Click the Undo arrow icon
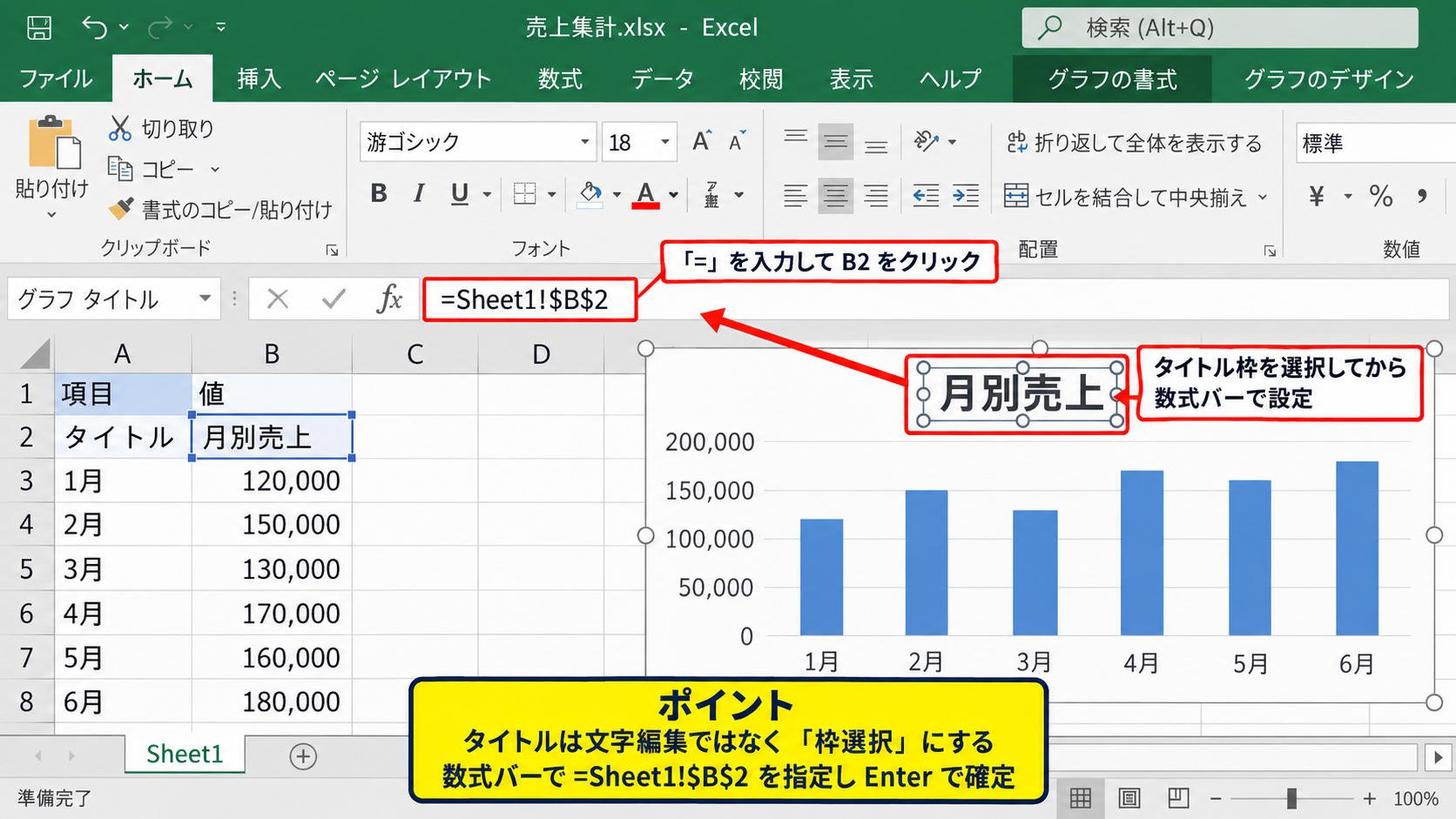The height and width of the screenshot is (819, 1456). coord(95,28)
